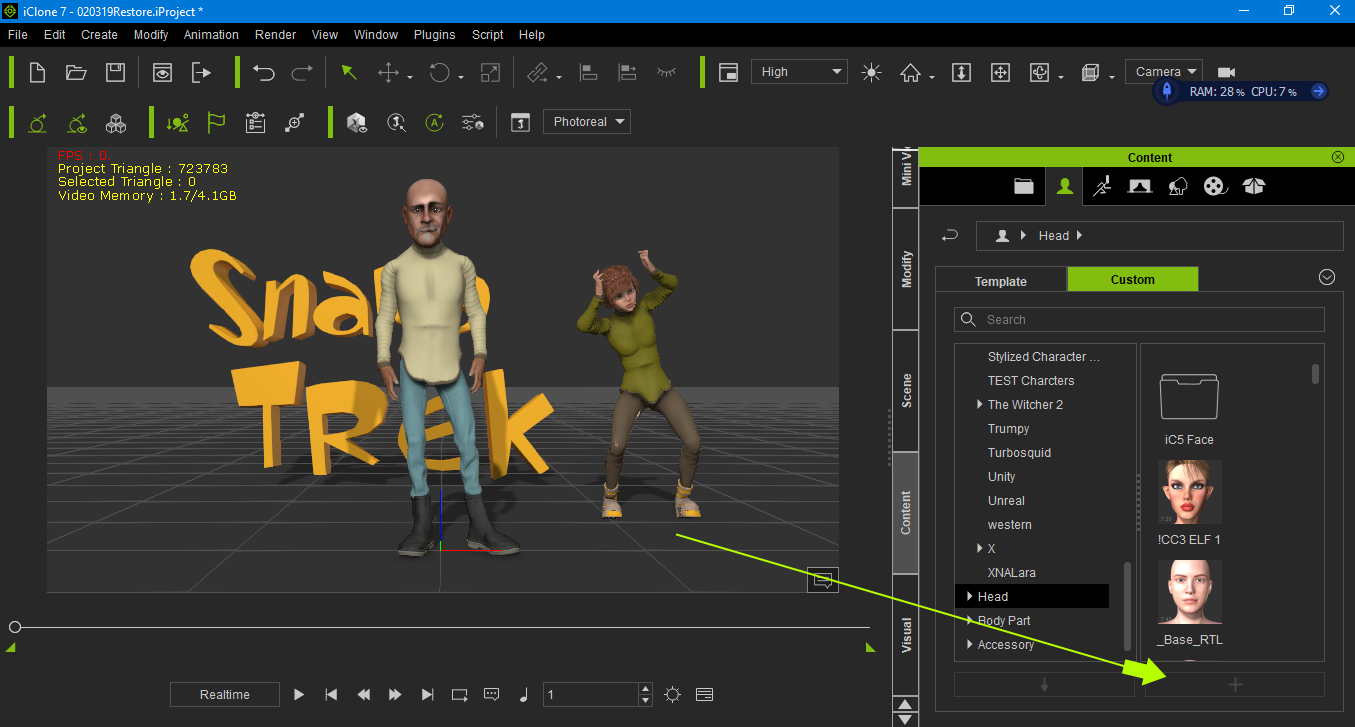1355x727 pixels.
Task: Open the Render menu
Action: (x=276, y=34)
